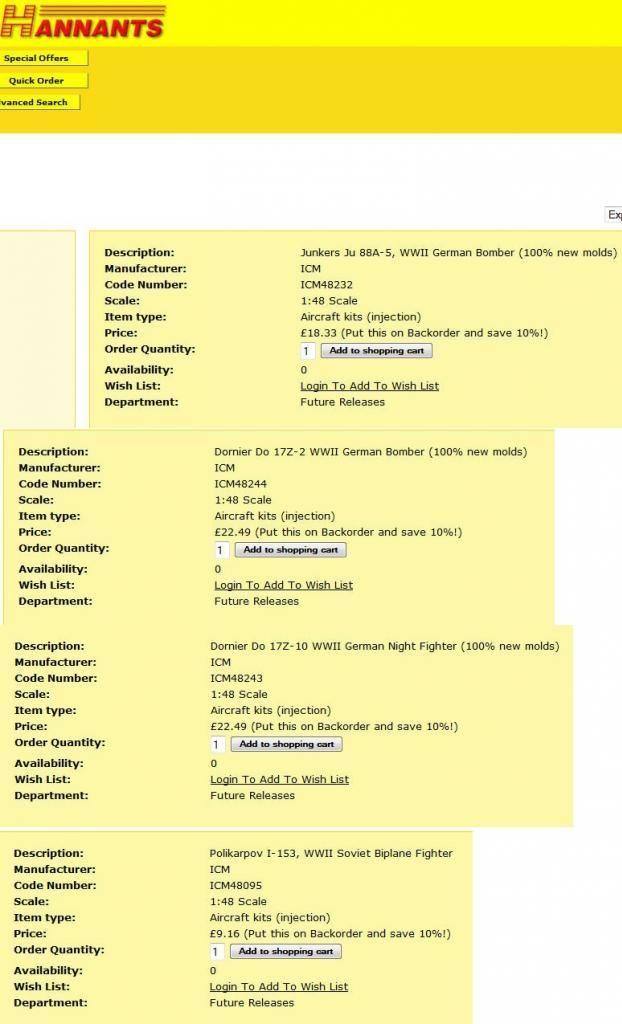Add Junkers Ju 88A-5 to shopping cart

pos(376,351)
